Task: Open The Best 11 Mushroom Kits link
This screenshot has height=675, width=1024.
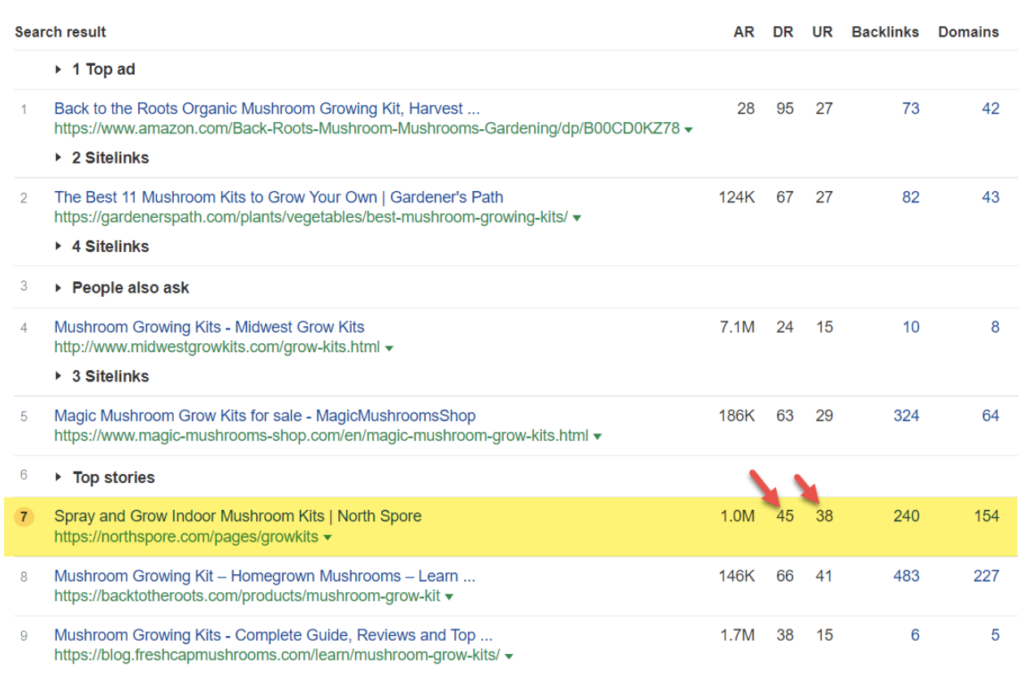Action: [279, 197]
